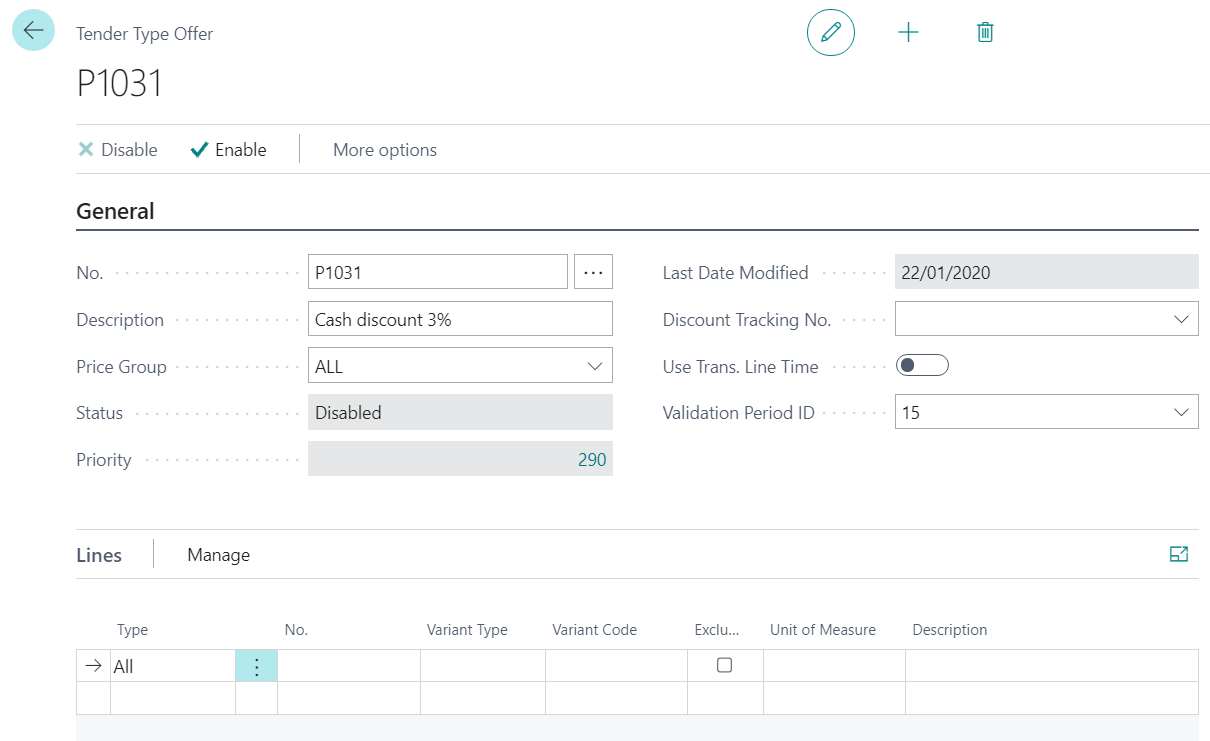This screenshot has height=741, width=1210.
Task: Check the Exclude checkbox in first line
Action: point(725,666)
